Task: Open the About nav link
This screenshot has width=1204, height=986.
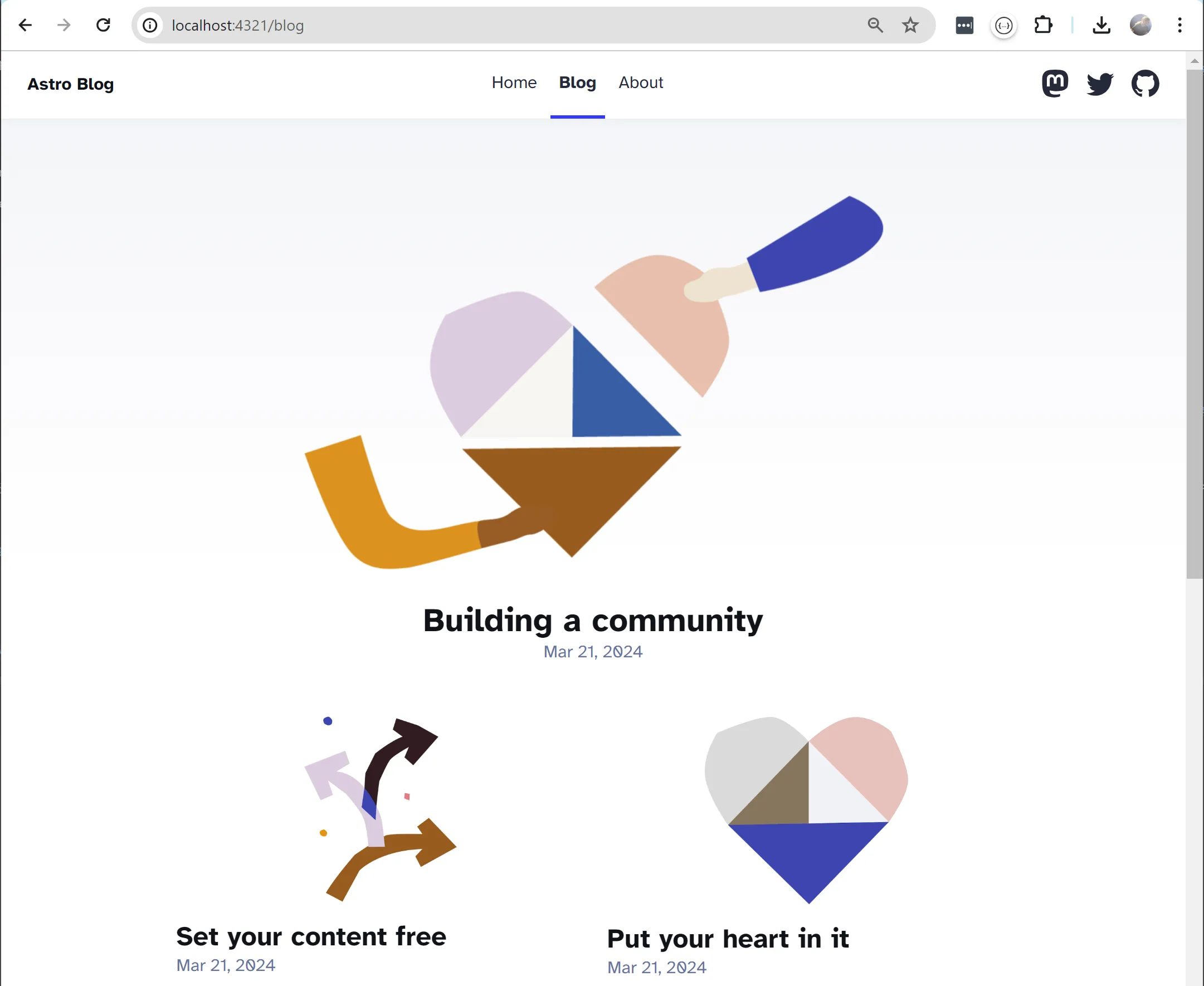Action: (x=641, y=82)
